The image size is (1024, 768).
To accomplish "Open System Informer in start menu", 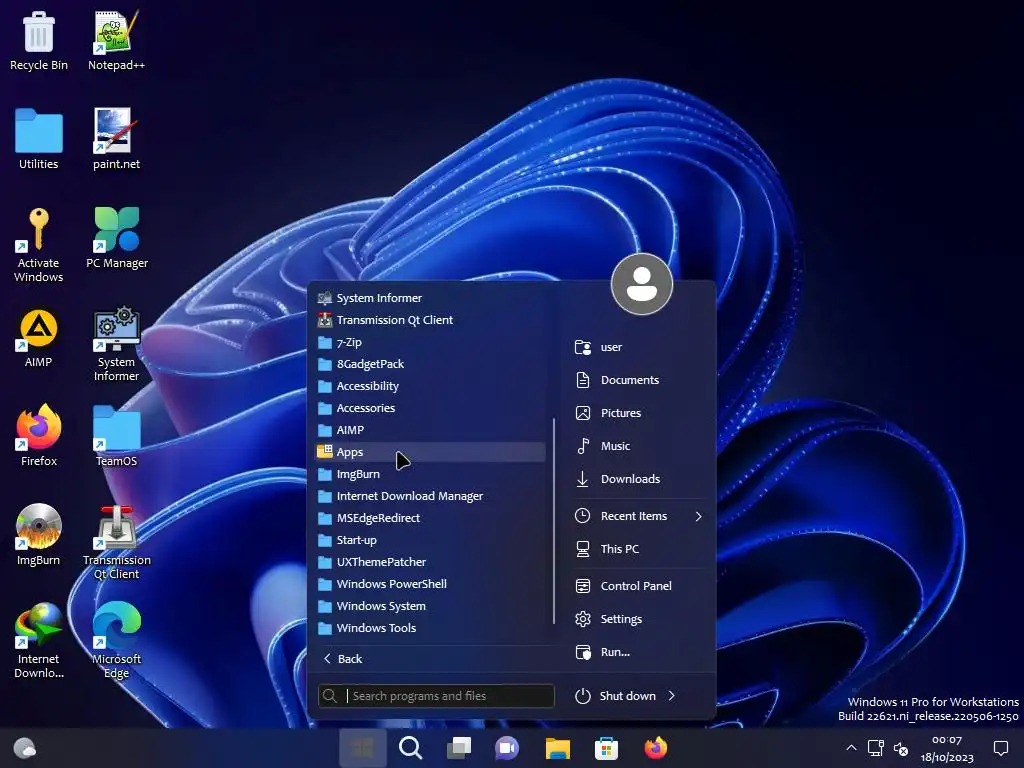I will coord(430,298).
